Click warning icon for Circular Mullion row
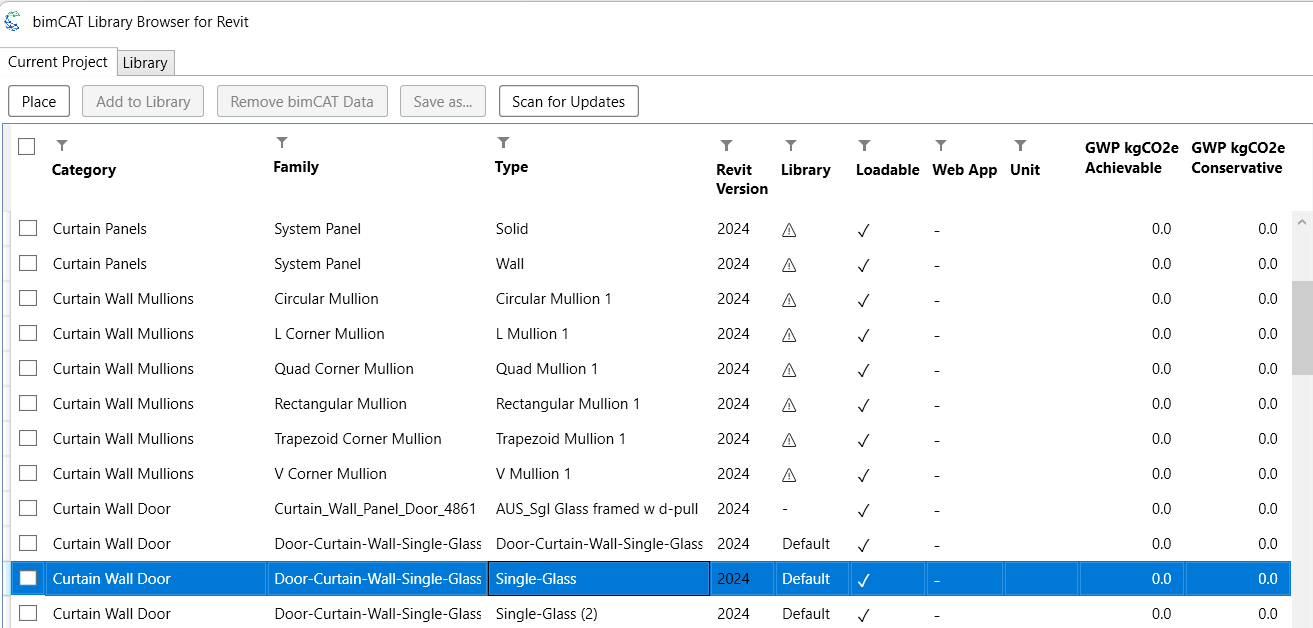This screenshot has height=628, width=1313. coord(789,300)
